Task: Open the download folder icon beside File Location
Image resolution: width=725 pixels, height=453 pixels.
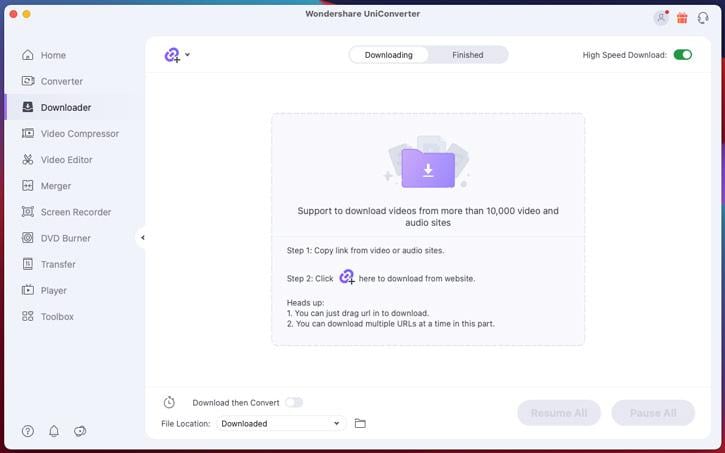Action: pos(360,423)
